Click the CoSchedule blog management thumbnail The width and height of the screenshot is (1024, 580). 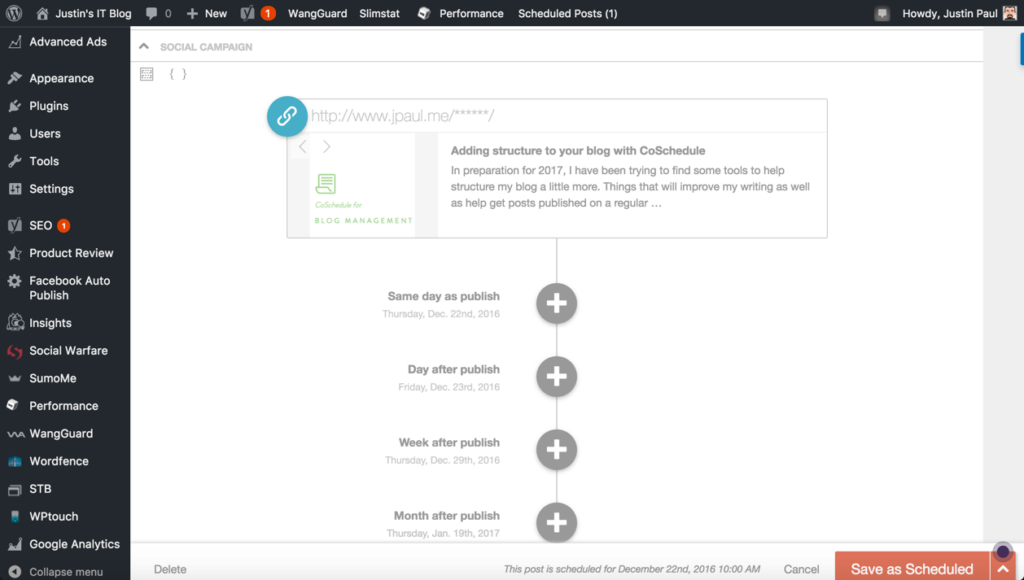point(362,185)
